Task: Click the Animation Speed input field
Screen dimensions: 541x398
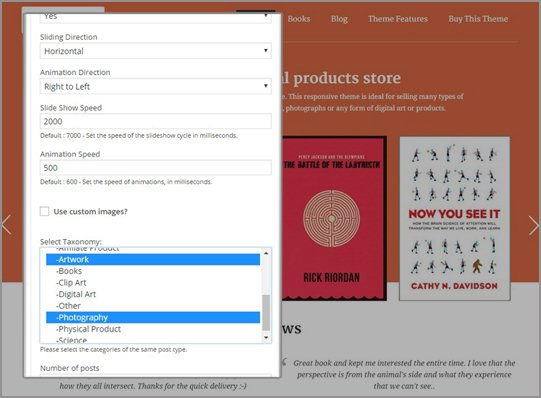Action: coord(156,168)
